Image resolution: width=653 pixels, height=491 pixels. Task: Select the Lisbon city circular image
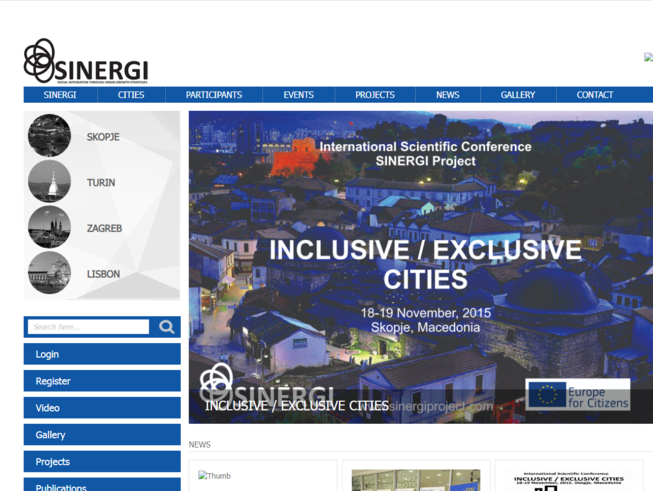click(49, 273)
